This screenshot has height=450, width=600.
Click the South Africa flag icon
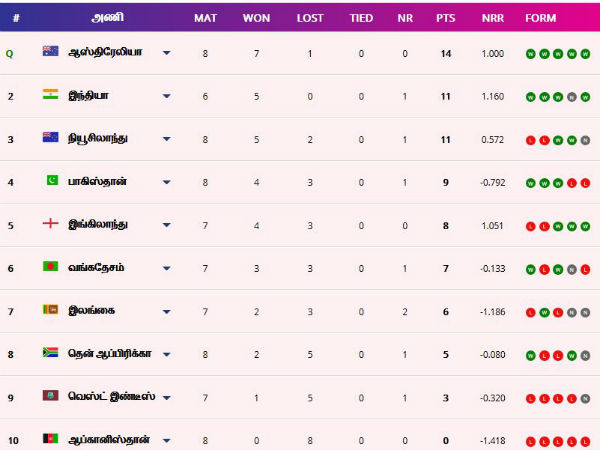tap(50, 354)
